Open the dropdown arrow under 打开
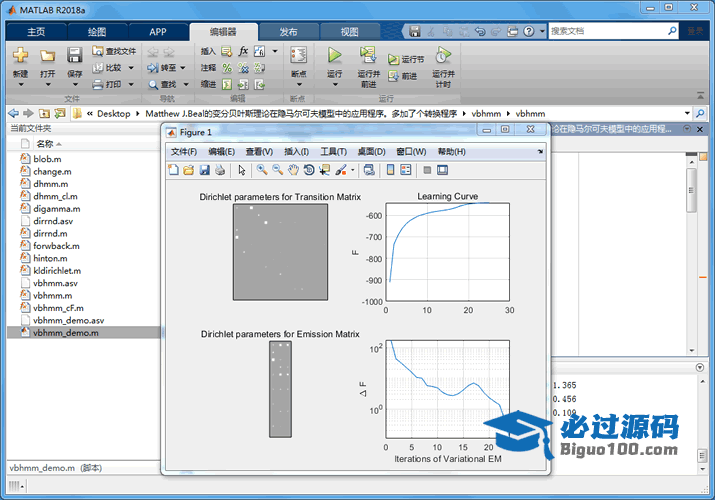This screenshot has height=500, width=715. 48,85
